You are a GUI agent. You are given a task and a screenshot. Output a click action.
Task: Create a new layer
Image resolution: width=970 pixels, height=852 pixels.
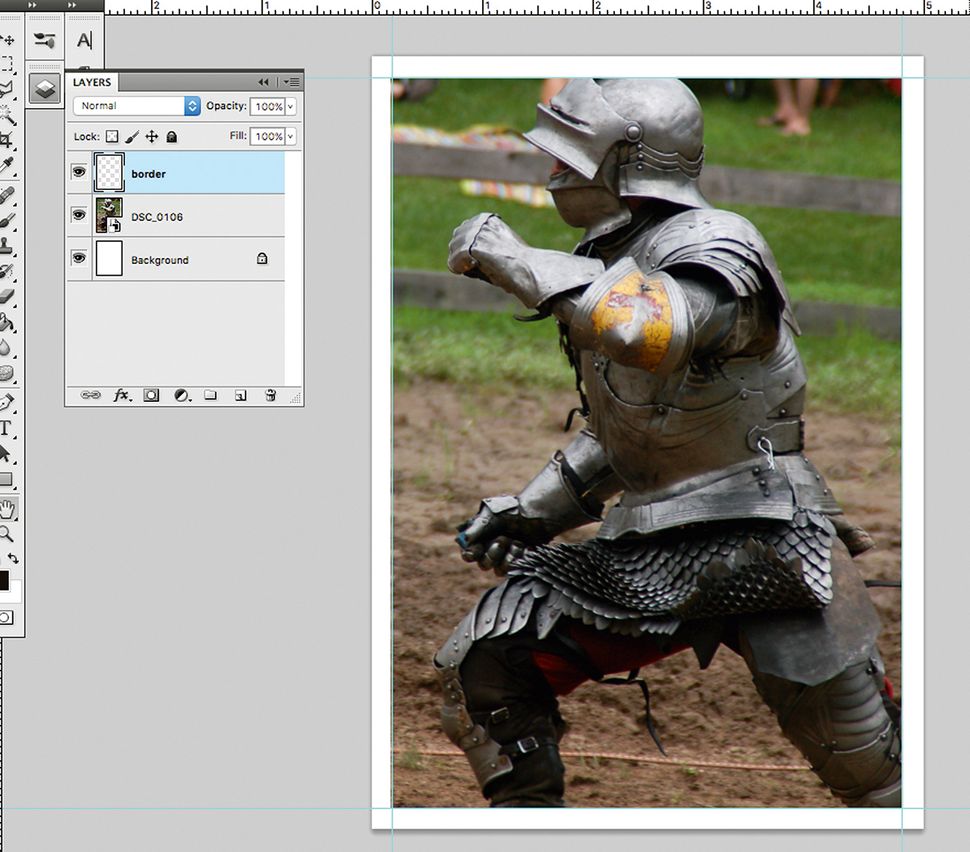239,395
